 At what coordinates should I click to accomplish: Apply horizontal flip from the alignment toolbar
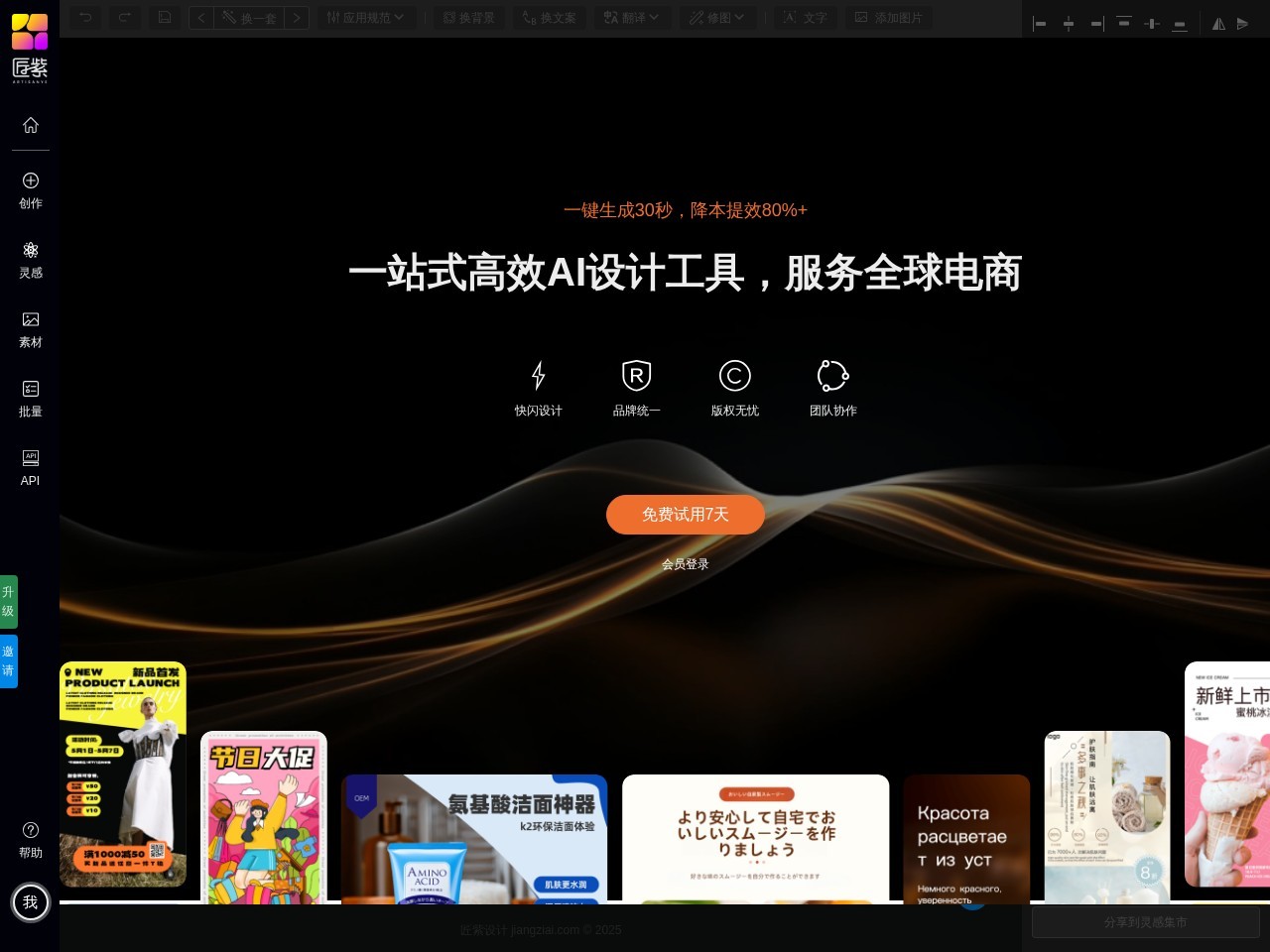pos(1218,23)
